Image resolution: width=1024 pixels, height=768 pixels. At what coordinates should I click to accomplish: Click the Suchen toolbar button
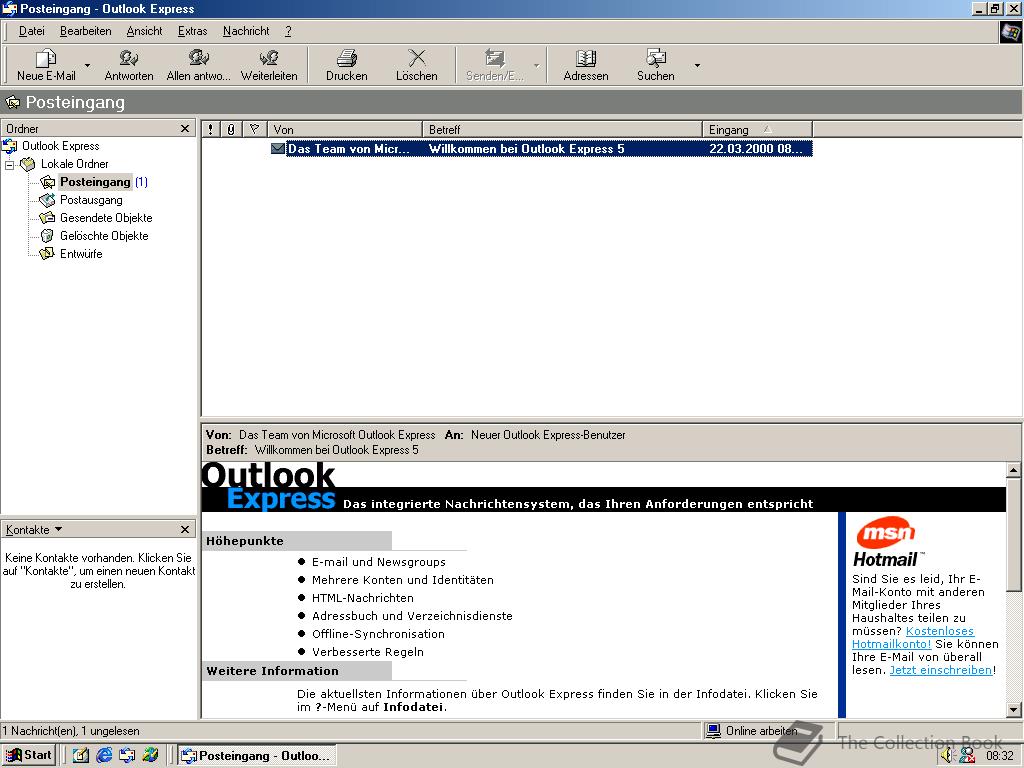point(656,65)
